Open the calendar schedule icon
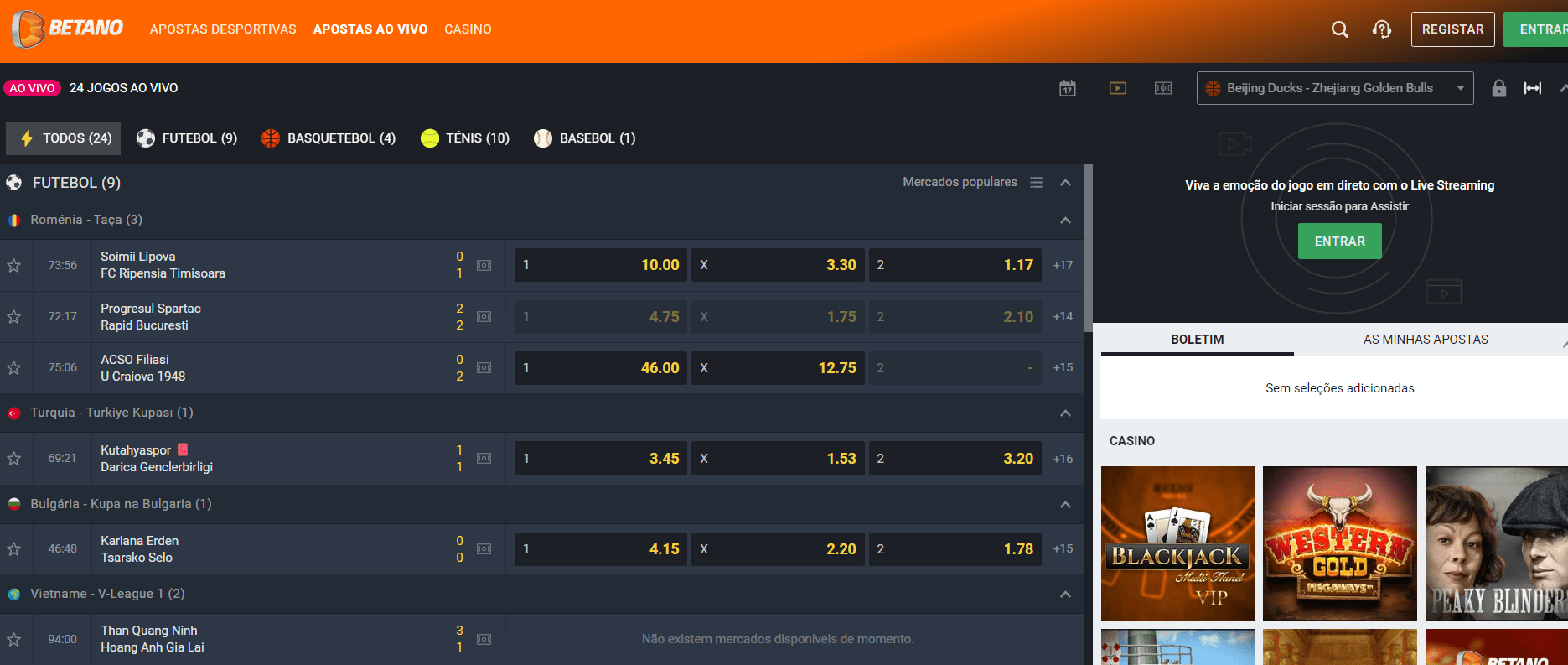The image size is (1568, 665). coord(1068,88)
